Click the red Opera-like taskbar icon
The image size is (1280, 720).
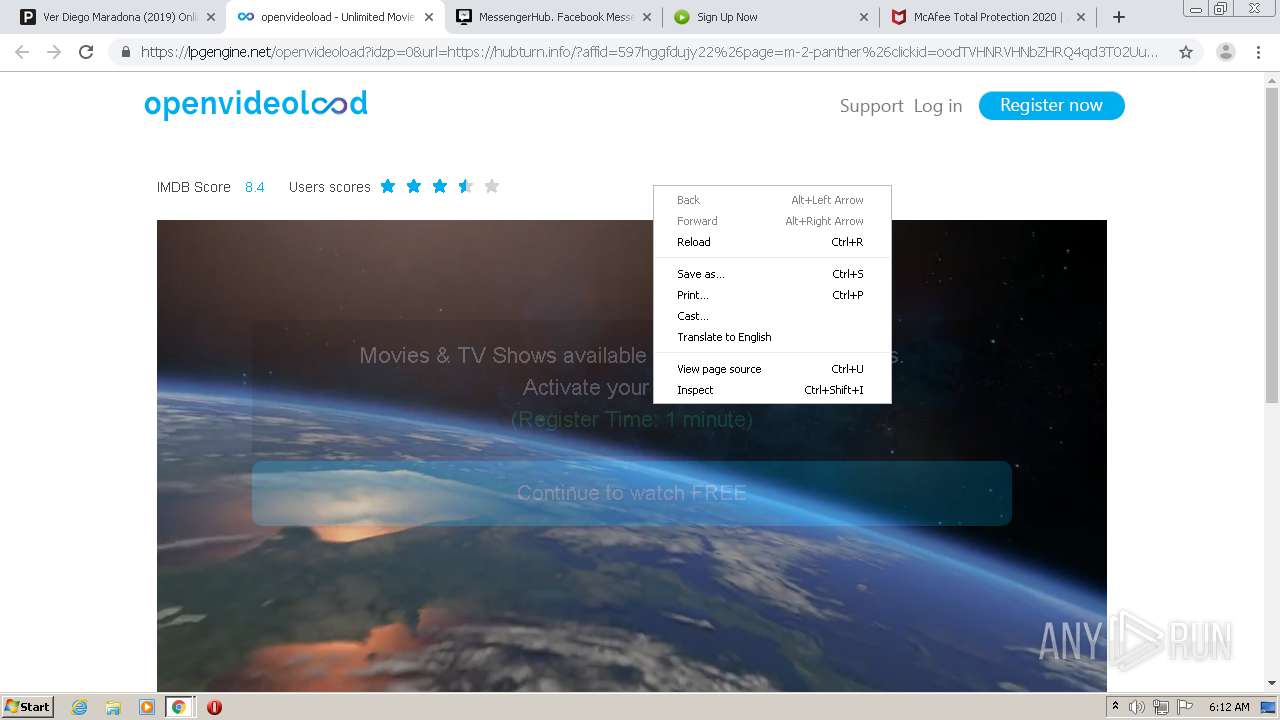click(x=214, y=707)
